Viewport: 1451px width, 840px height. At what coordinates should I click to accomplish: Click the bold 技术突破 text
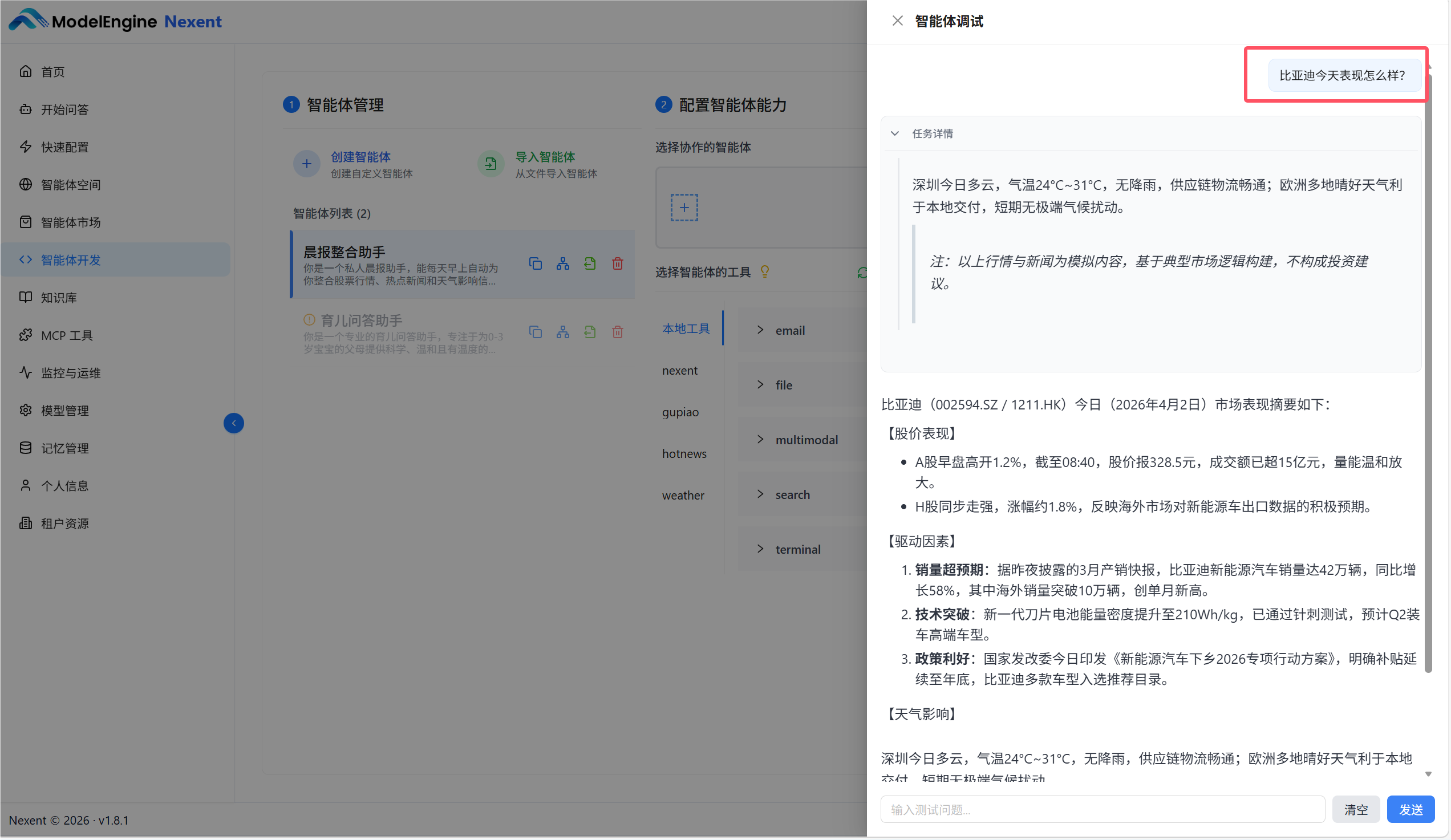(x=942, y=614)
